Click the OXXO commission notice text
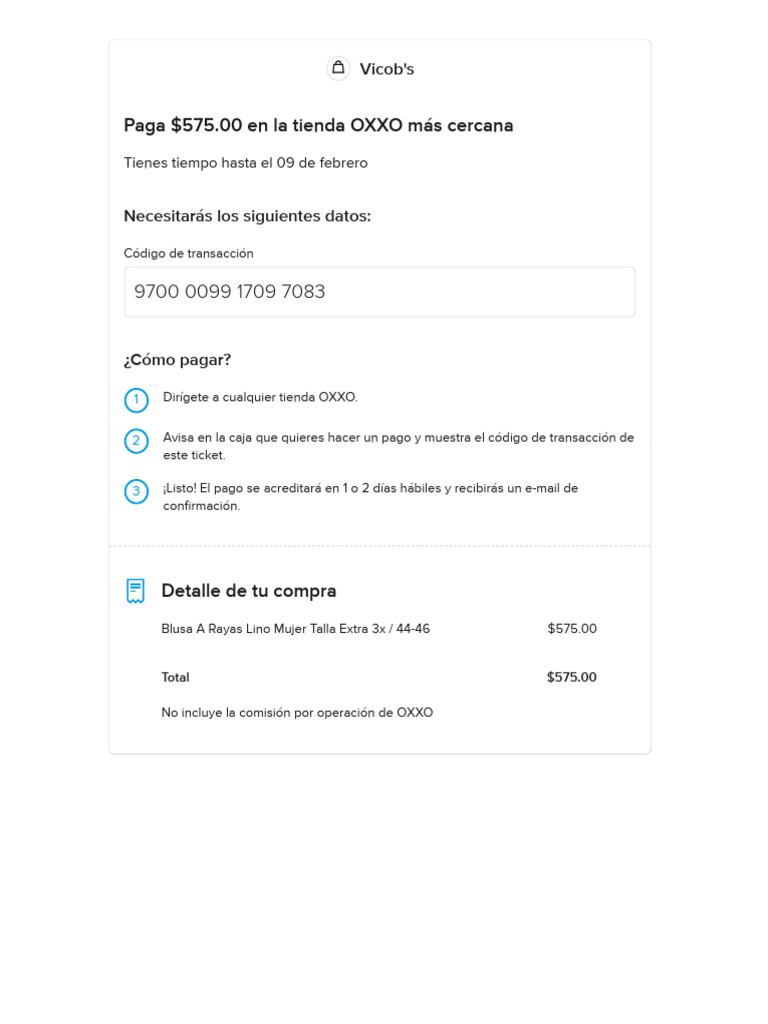 coord(297,713)
